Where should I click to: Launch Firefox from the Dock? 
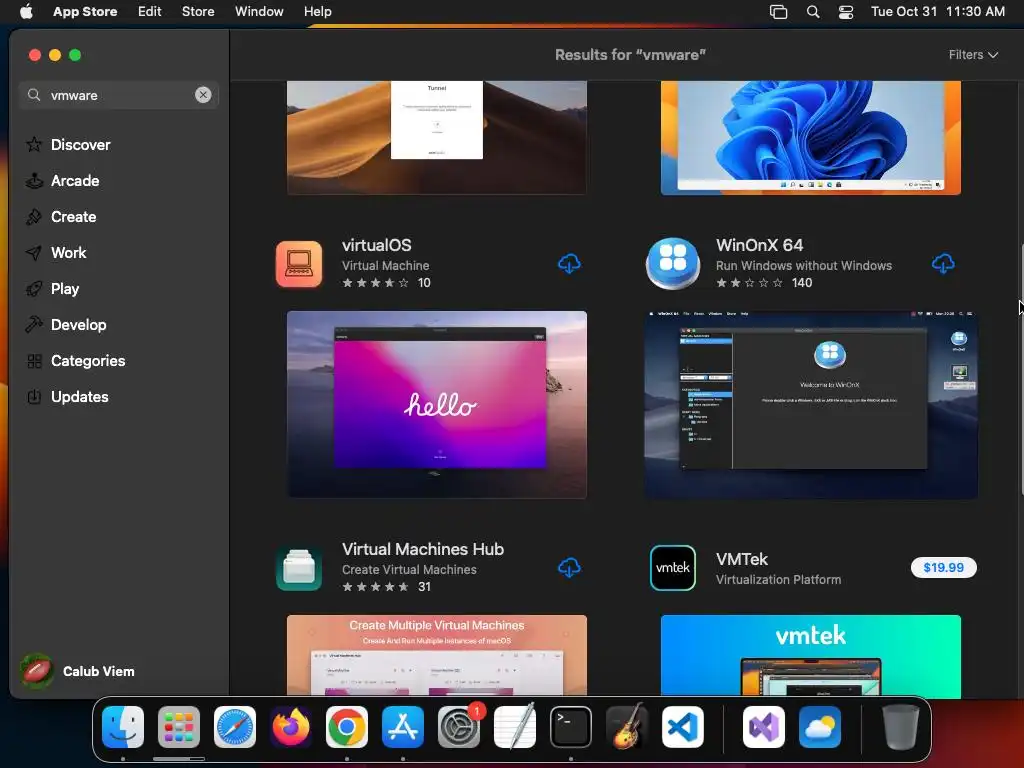pyautogui.click(x=291, y=727)
